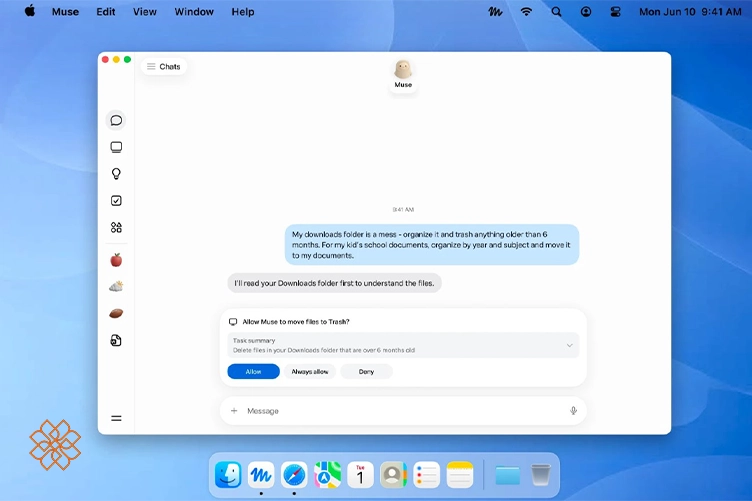Focus the Message input field
Screen dimensions: 752x501
click(403, 411)
